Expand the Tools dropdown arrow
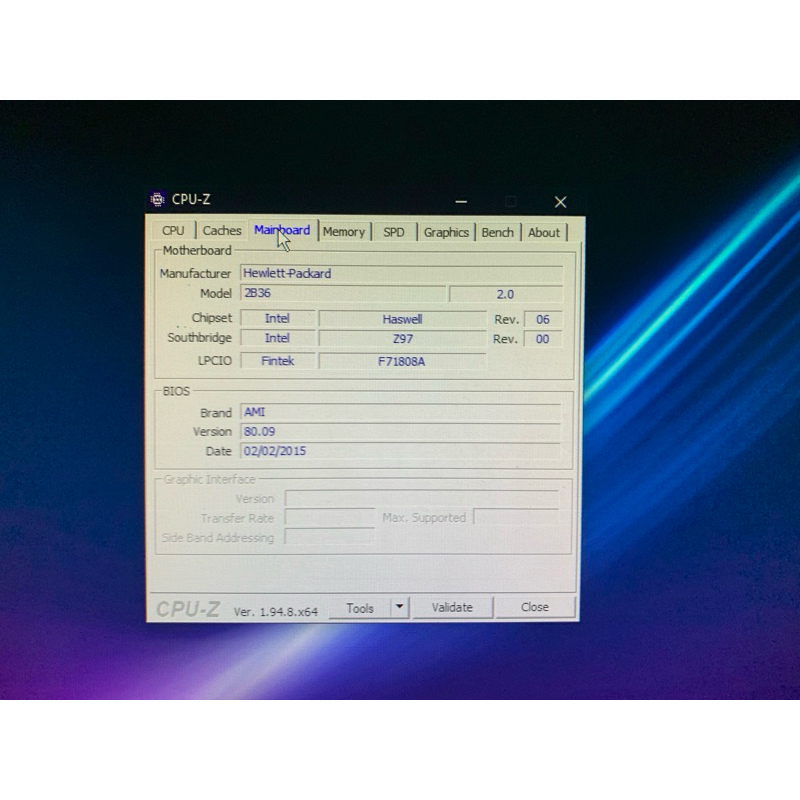 point(399,607)
